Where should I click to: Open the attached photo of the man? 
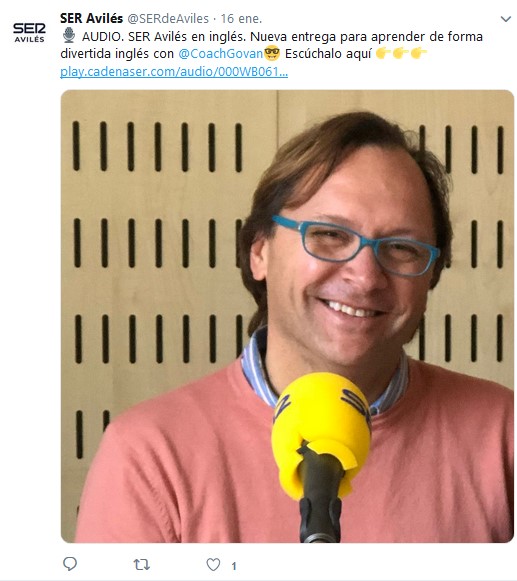tap(287, 316)
